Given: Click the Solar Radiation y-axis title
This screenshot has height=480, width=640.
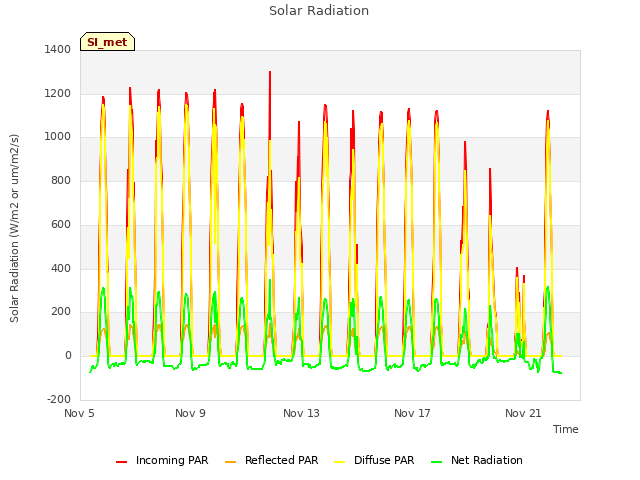Looking at the screenshot, I should 14,228.
